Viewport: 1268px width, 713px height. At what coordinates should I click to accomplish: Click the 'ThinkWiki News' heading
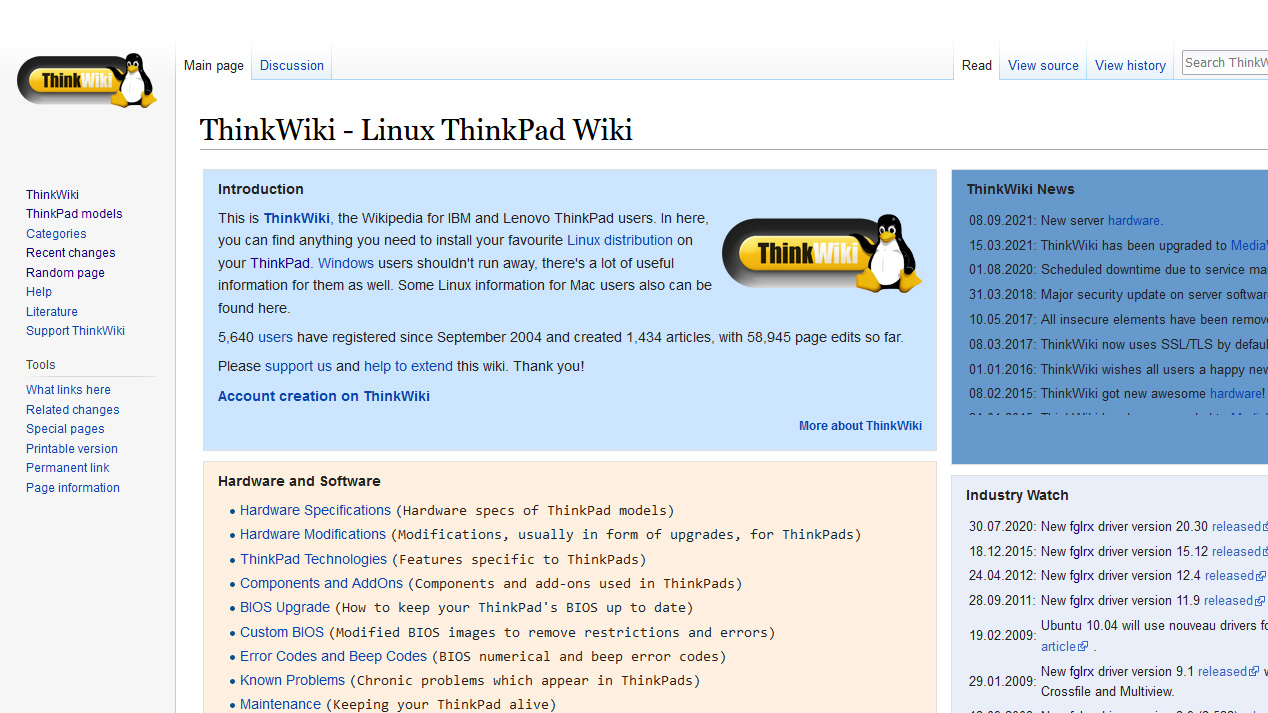pos(1021,189)
